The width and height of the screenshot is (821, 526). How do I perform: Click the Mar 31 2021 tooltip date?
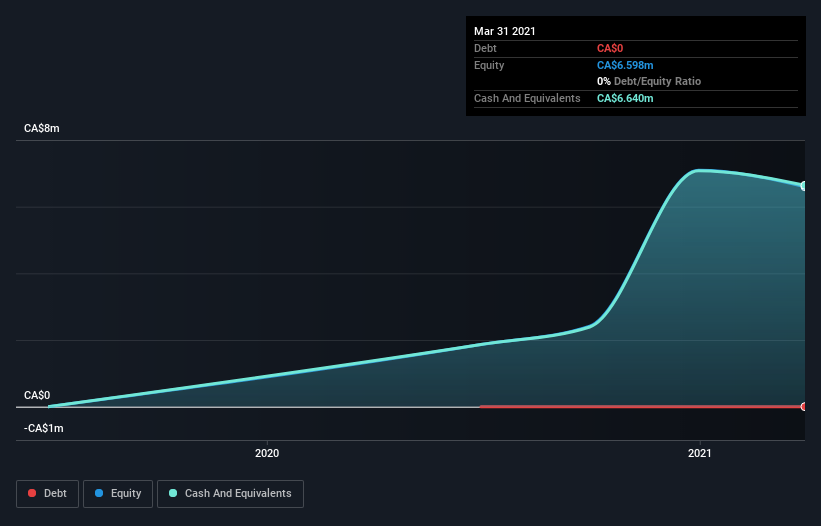[x=505, y=31]
